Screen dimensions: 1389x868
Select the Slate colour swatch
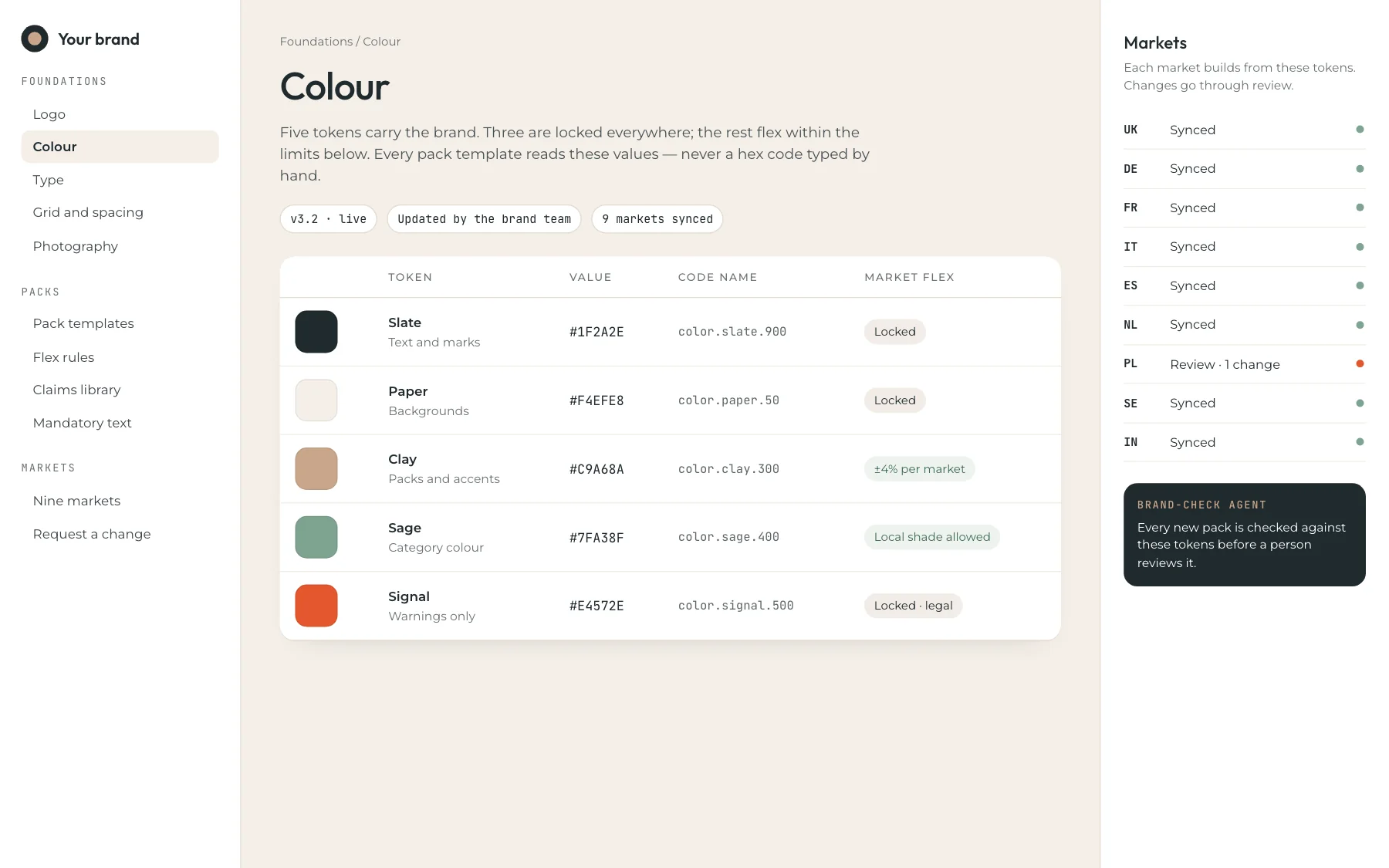(316, 332)
